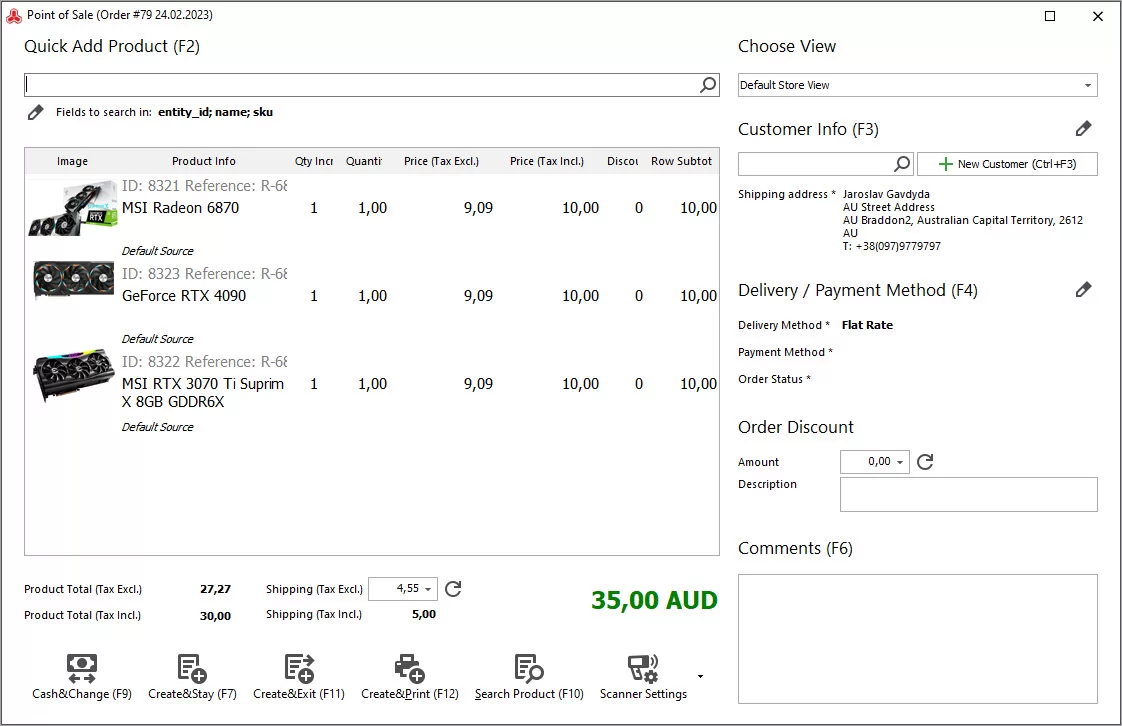Click the Product Info column header
This screenshot has width=1122, height=726.
coord(204,161)
